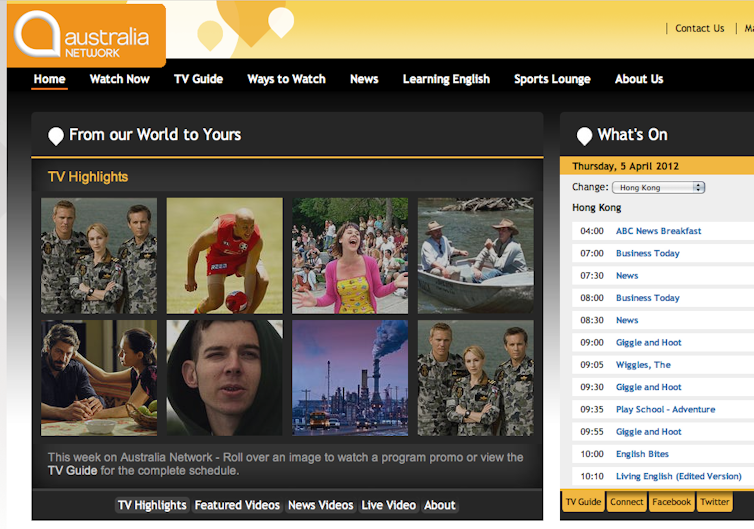Open the Watch Now menu
Screen dimensions: 754x529
pos(120,79)
